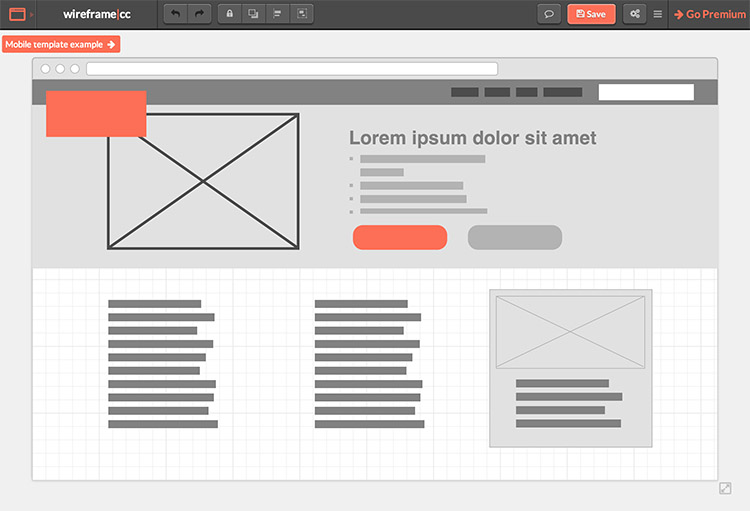Click the wireframe|cc logo

click(x=97, y=14)
